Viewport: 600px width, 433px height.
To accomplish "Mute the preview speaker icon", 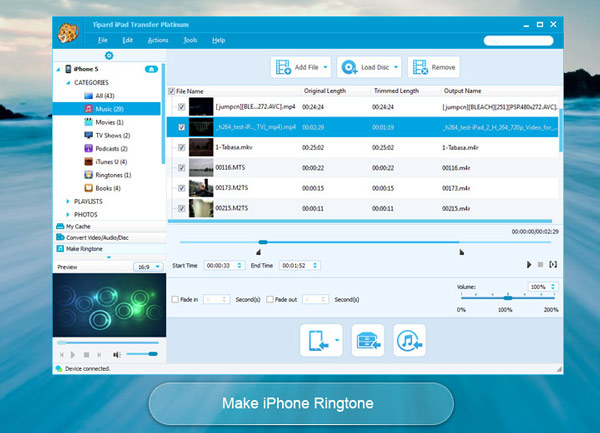I will (x=117, y=355).
